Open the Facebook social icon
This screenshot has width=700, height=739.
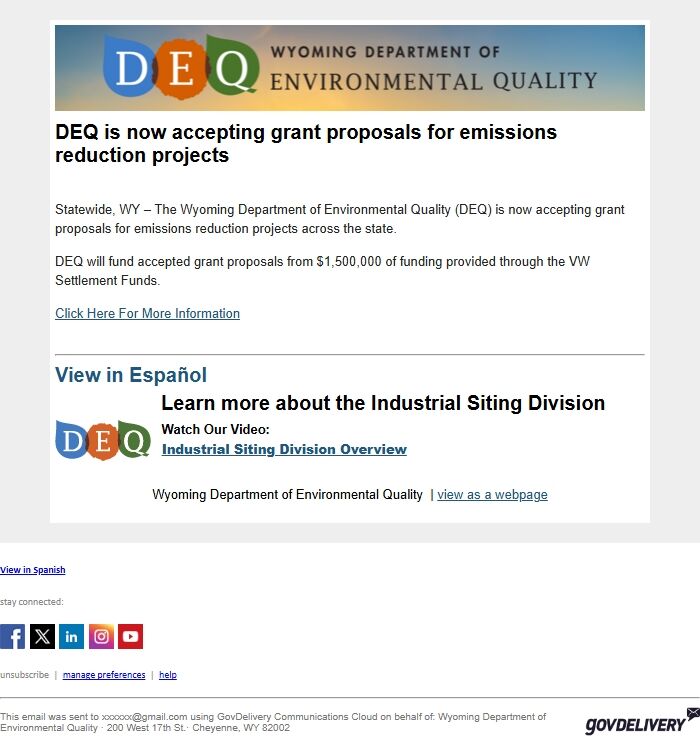click(x=12, y=636)
